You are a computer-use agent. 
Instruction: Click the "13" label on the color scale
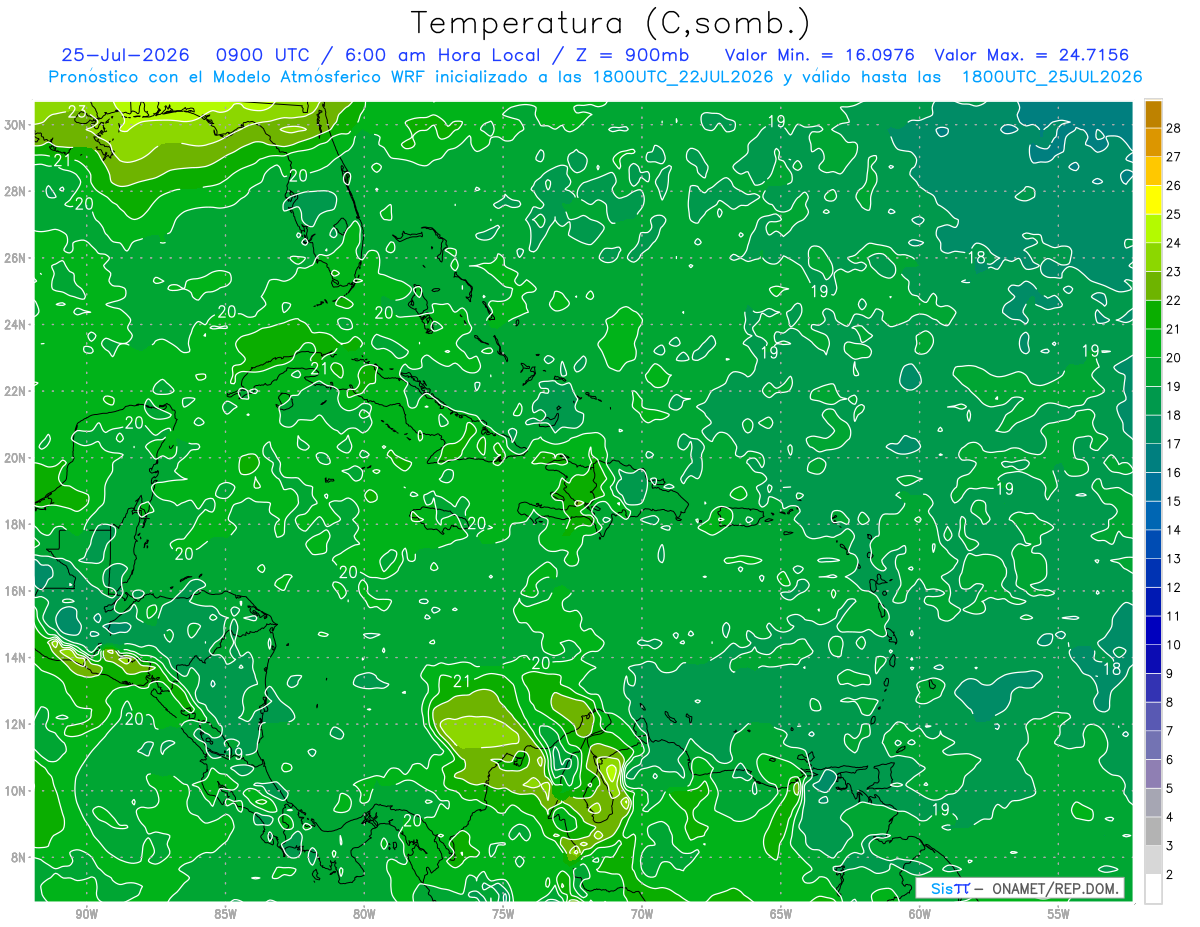[x=1174, y=558]
